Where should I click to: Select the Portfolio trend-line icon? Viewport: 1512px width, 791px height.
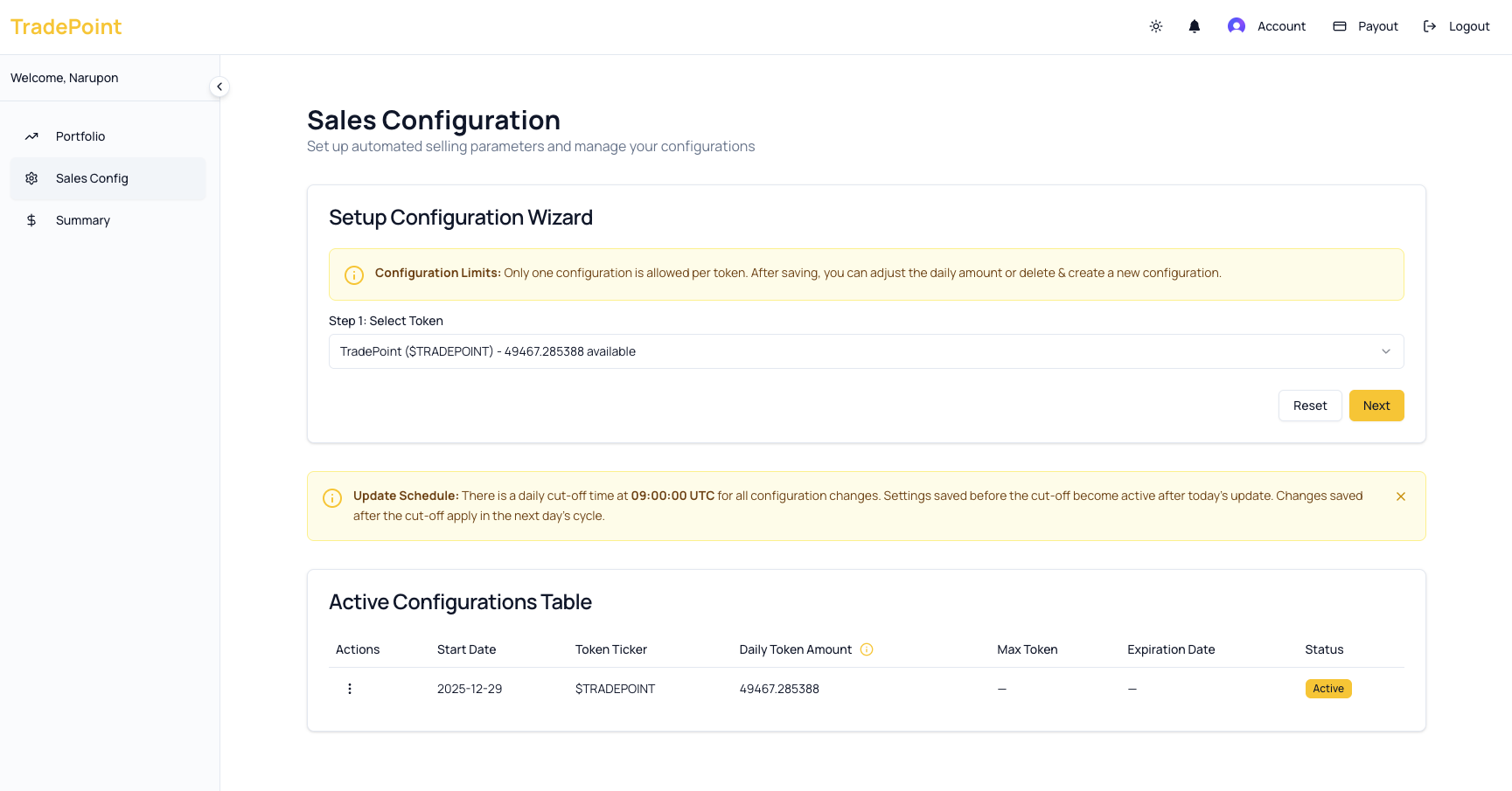(x=31, y=136)
